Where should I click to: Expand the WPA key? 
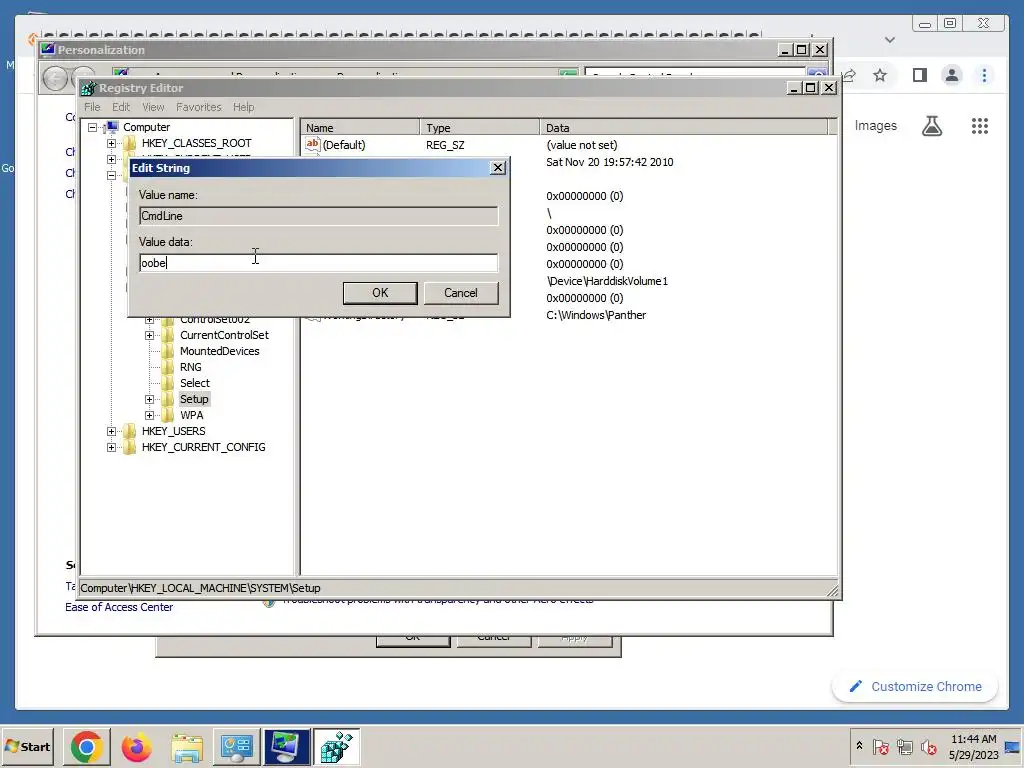[150, 415]
